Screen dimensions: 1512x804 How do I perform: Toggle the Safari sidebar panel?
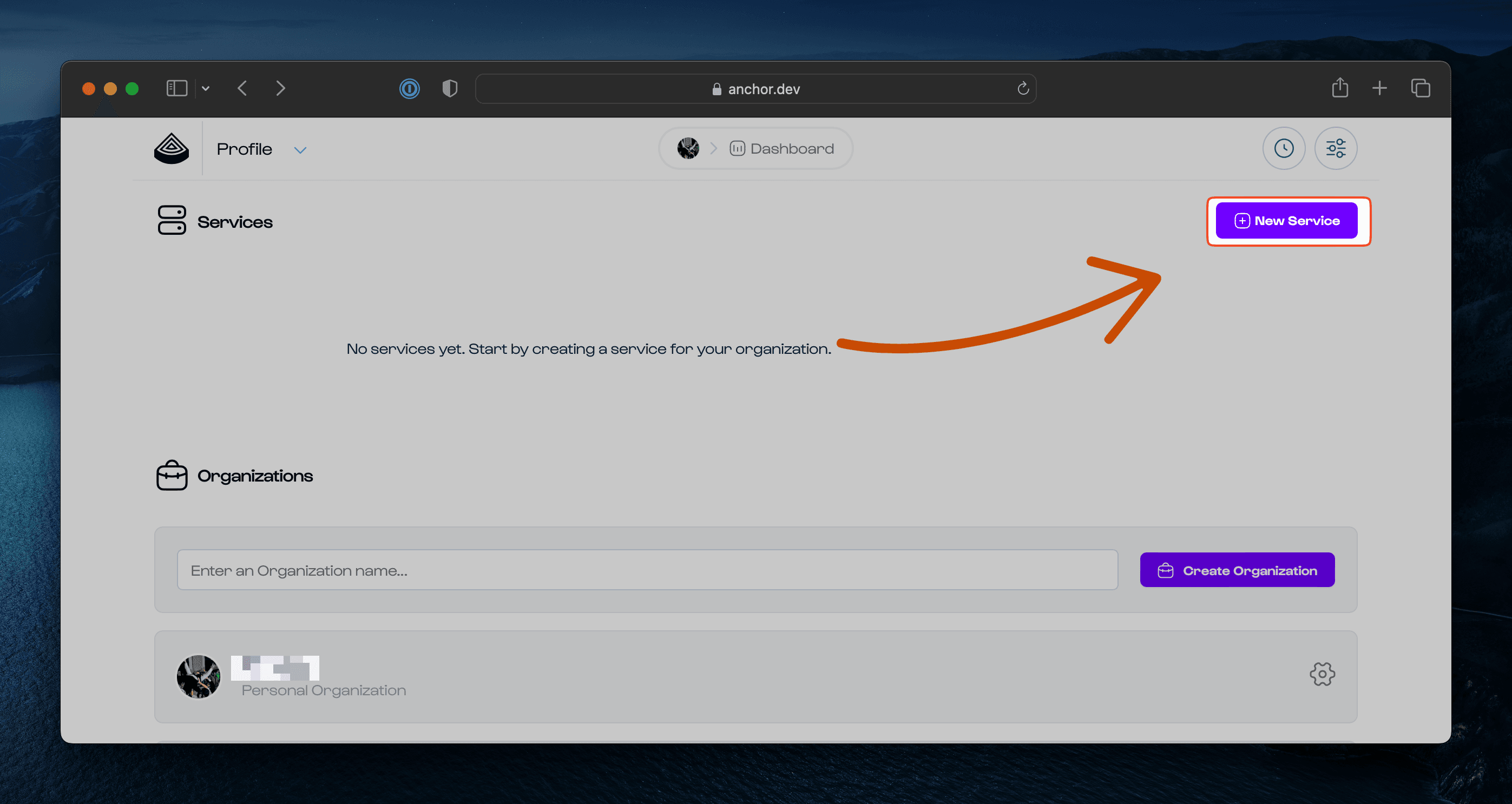click(176, 88)
